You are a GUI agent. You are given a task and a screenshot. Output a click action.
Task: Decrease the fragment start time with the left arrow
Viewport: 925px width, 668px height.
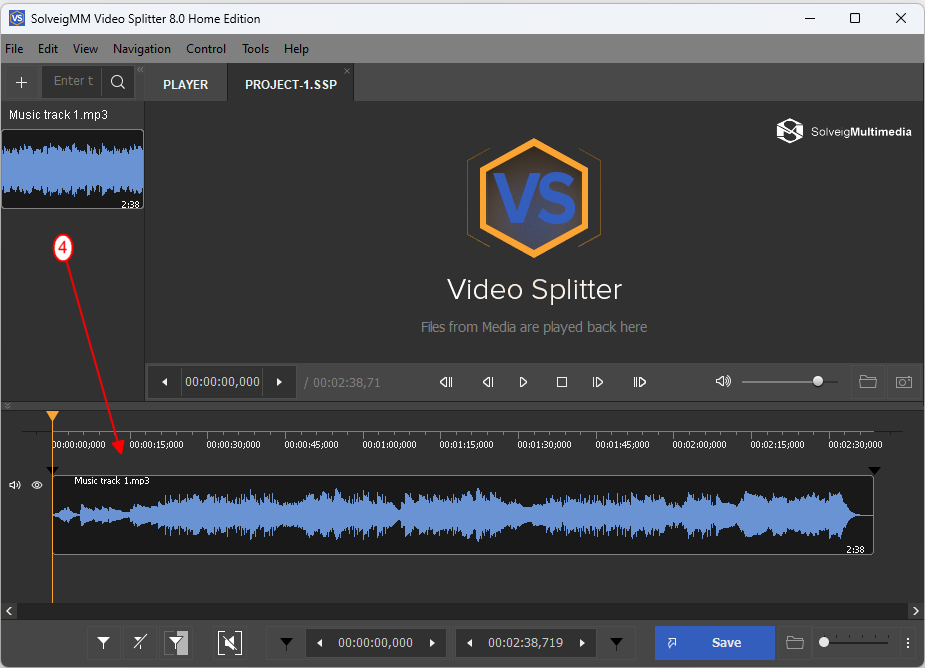320,643
